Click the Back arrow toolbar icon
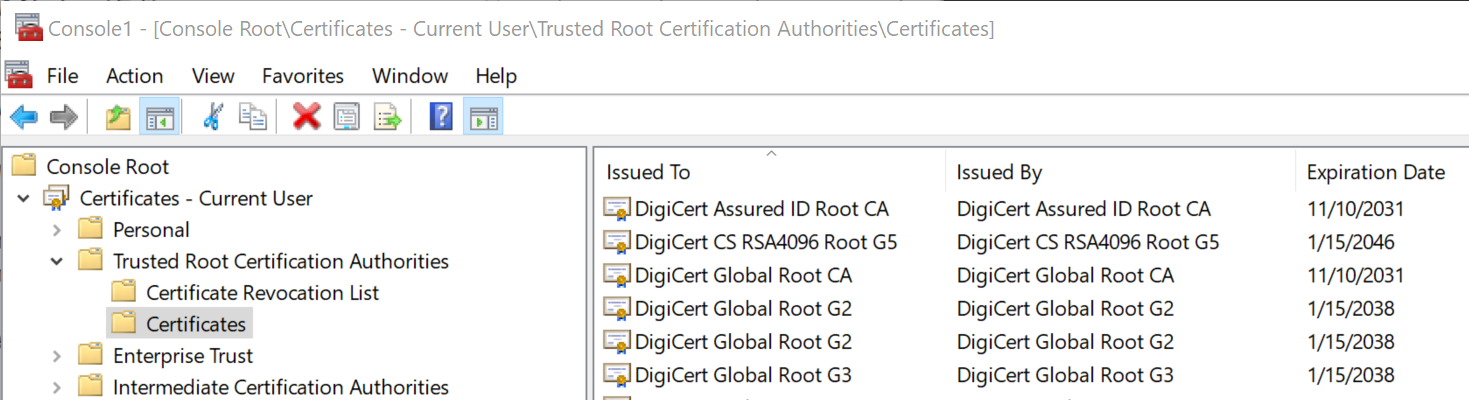Screen dimensions: 1469x400 pos(23,117)
